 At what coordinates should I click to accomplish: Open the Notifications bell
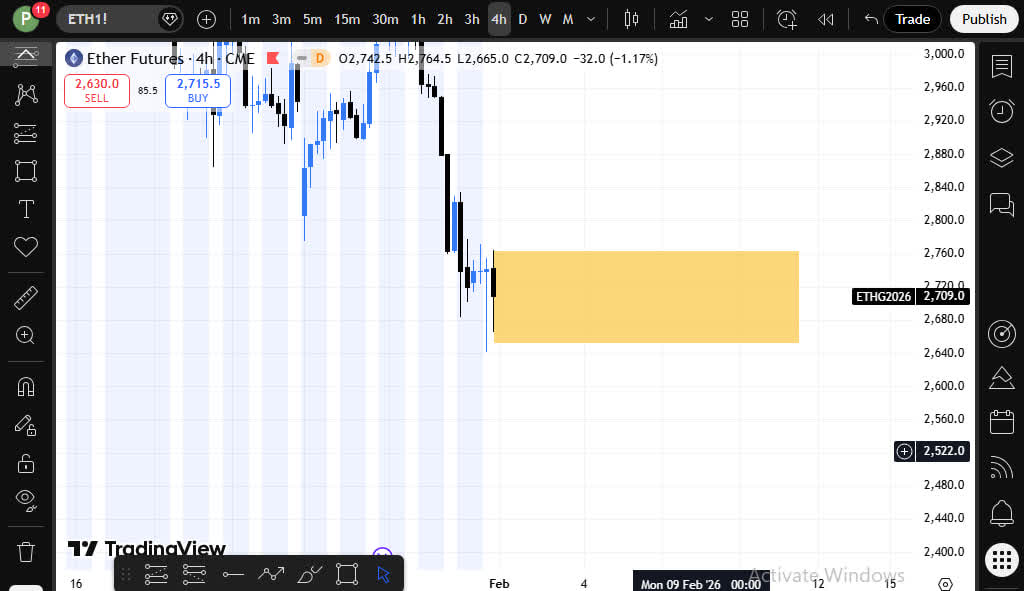click(x=1001, y=514)
